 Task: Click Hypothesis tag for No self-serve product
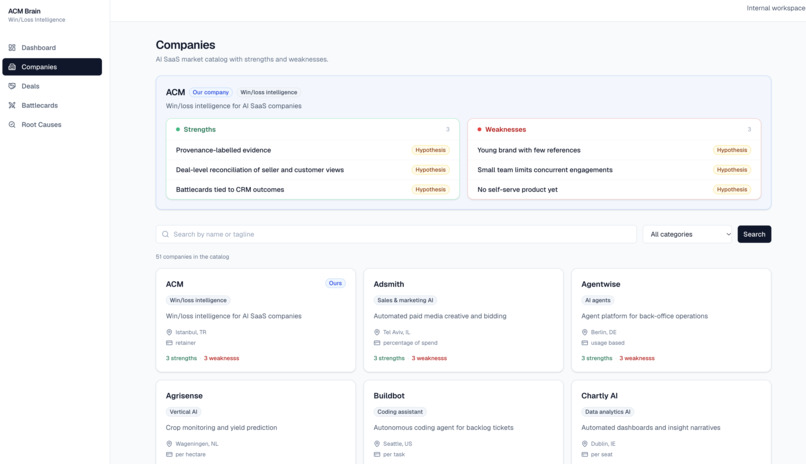(x=732, y=190)
